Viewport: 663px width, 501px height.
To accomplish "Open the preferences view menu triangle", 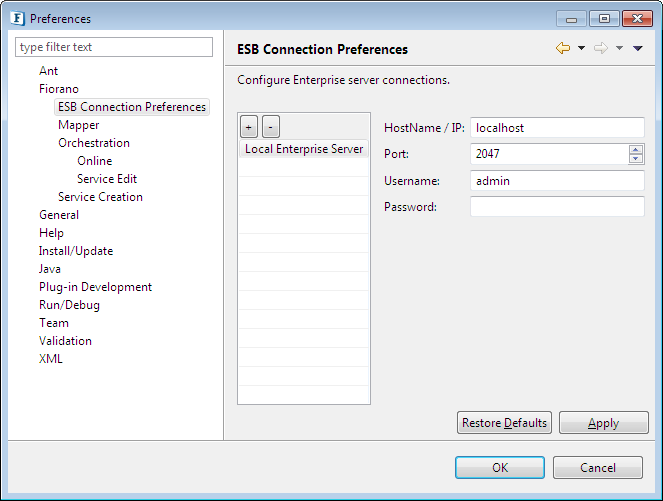I will [638, 49].
